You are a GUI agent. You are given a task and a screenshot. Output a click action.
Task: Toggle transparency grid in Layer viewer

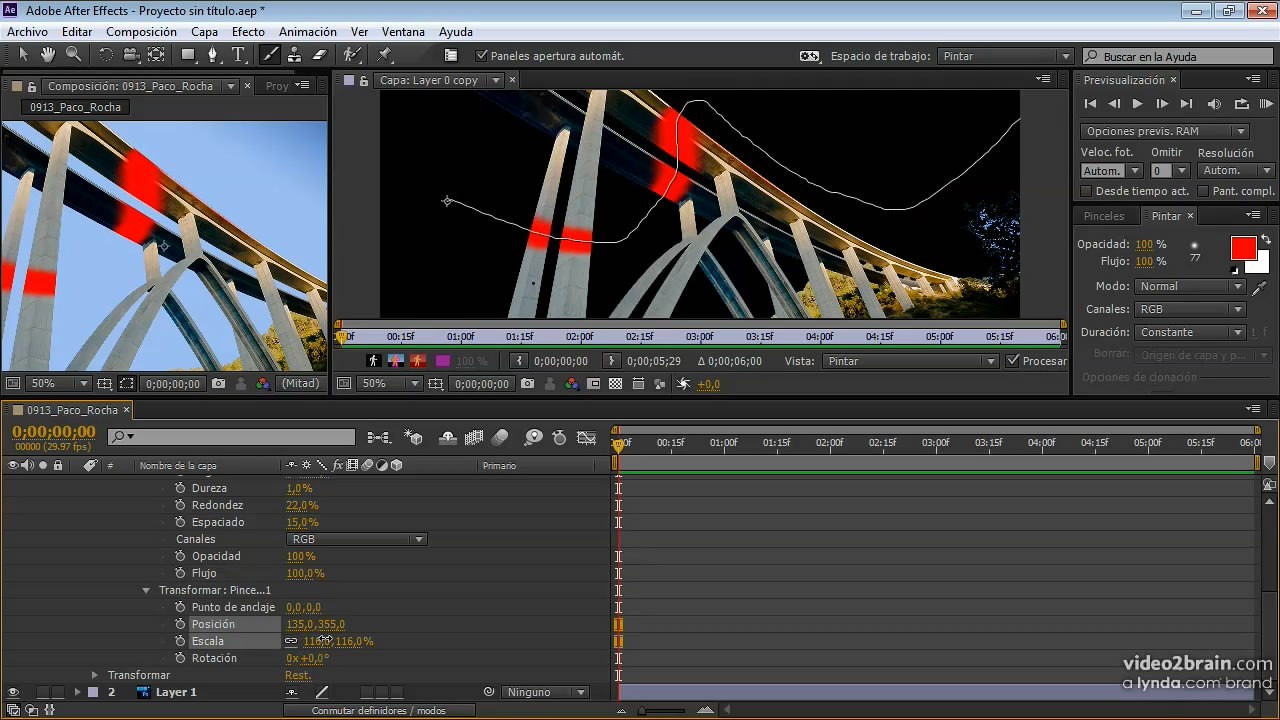pyautogui.click(x=615, y=383)
